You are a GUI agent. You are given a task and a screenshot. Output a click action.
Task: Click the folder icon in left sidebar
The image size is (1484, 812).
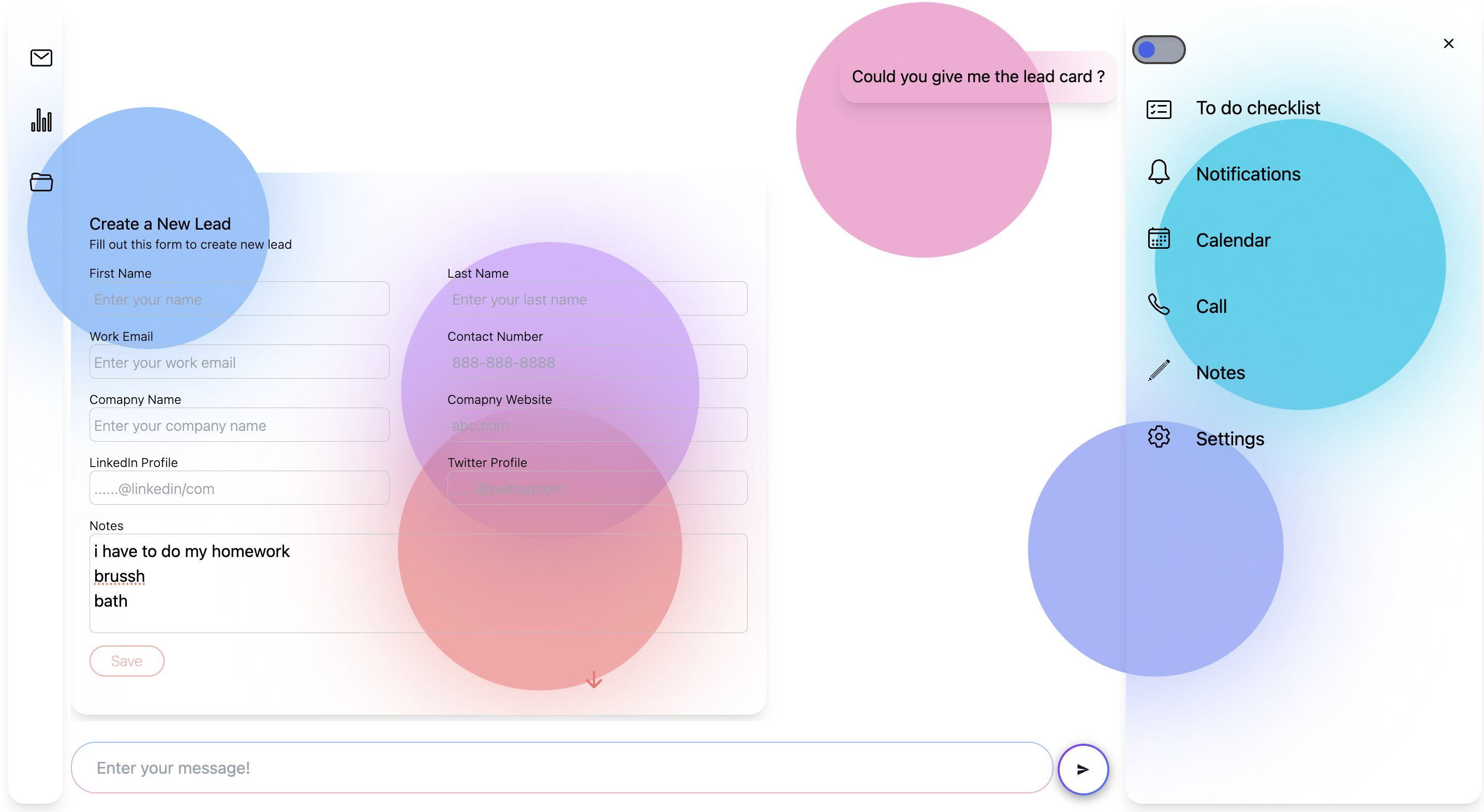click(x=41, y=182)
